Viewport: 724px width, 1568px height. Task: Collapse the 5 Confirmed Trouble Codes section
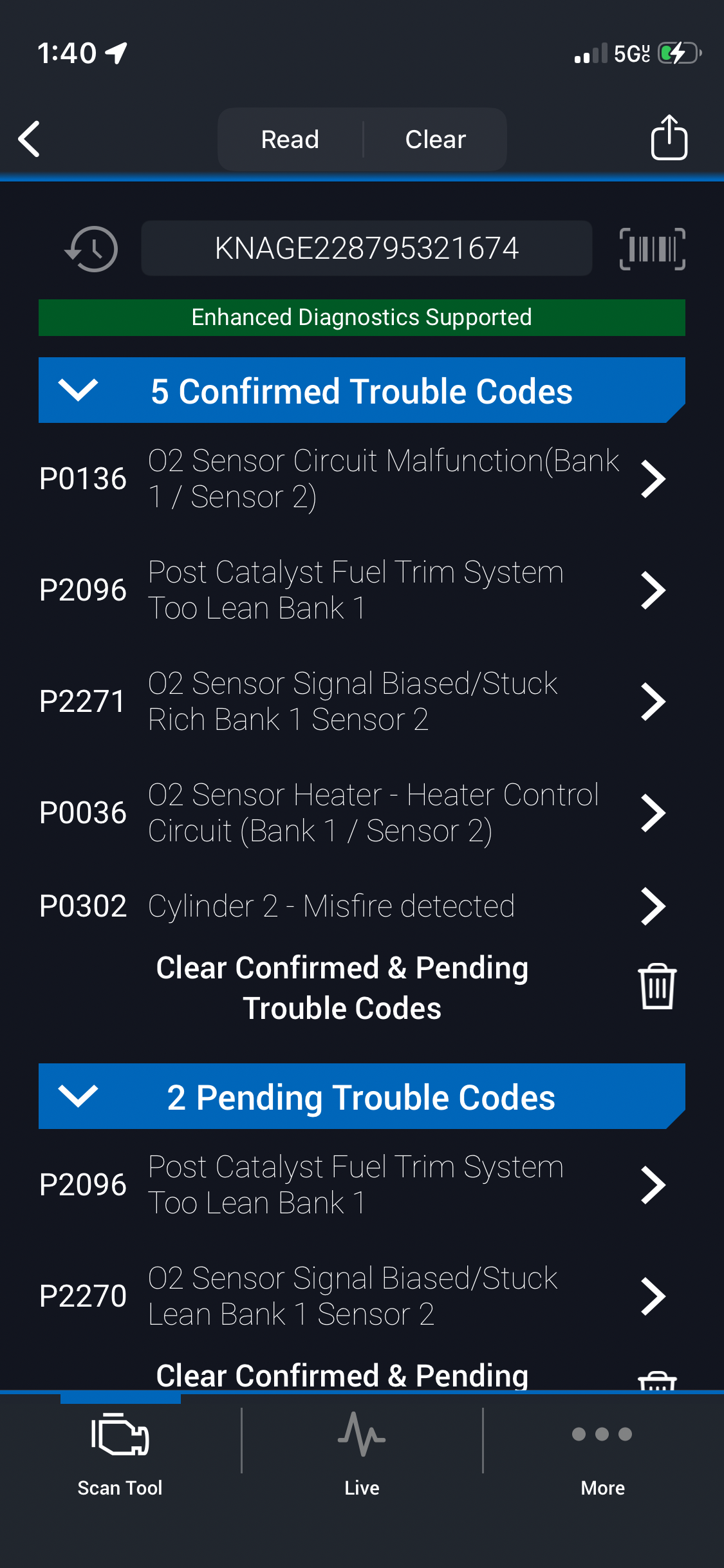click(78, 390)
